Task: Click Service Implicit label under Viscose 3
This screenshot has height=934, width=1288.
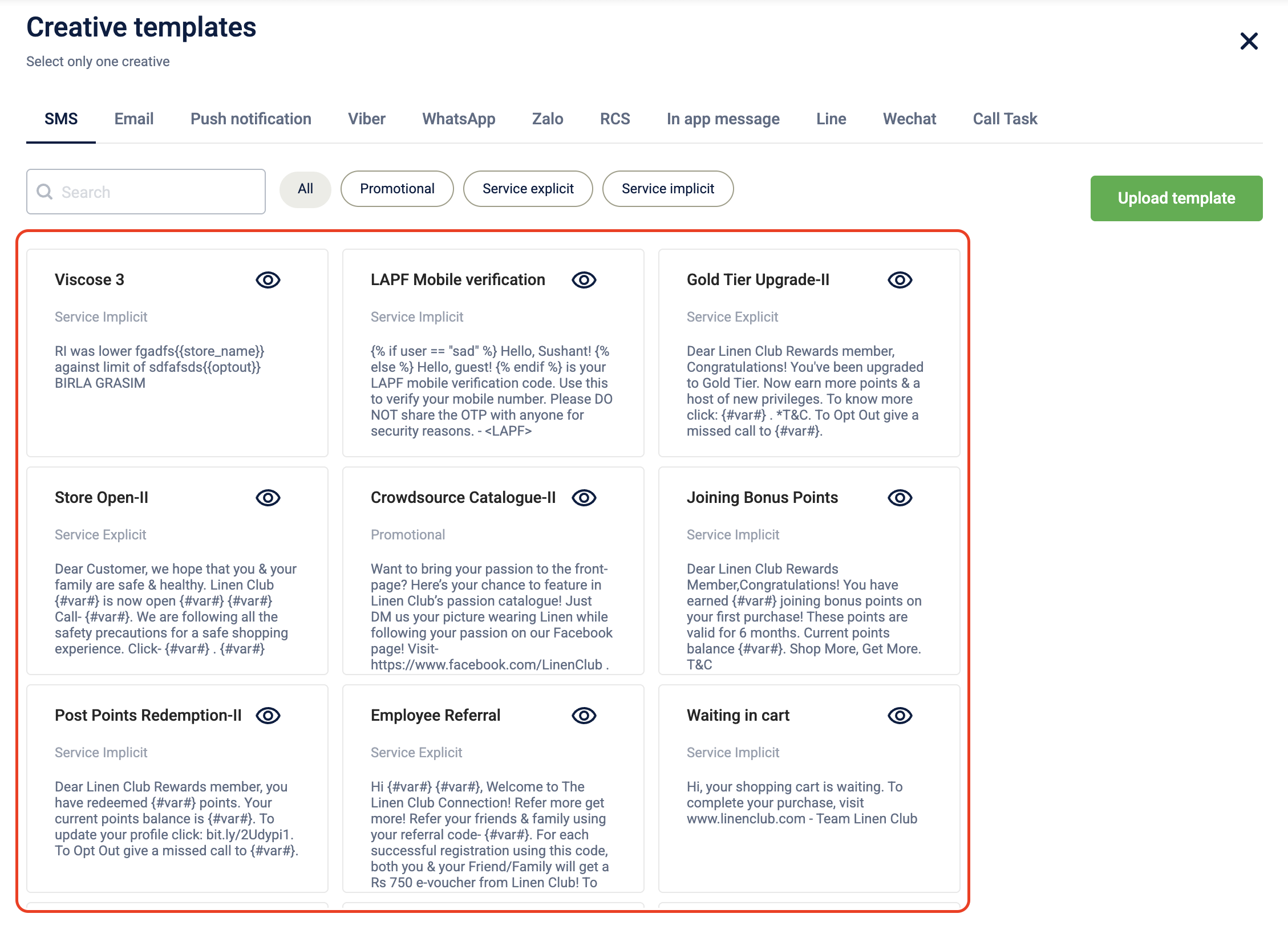Action: [101, 317]
